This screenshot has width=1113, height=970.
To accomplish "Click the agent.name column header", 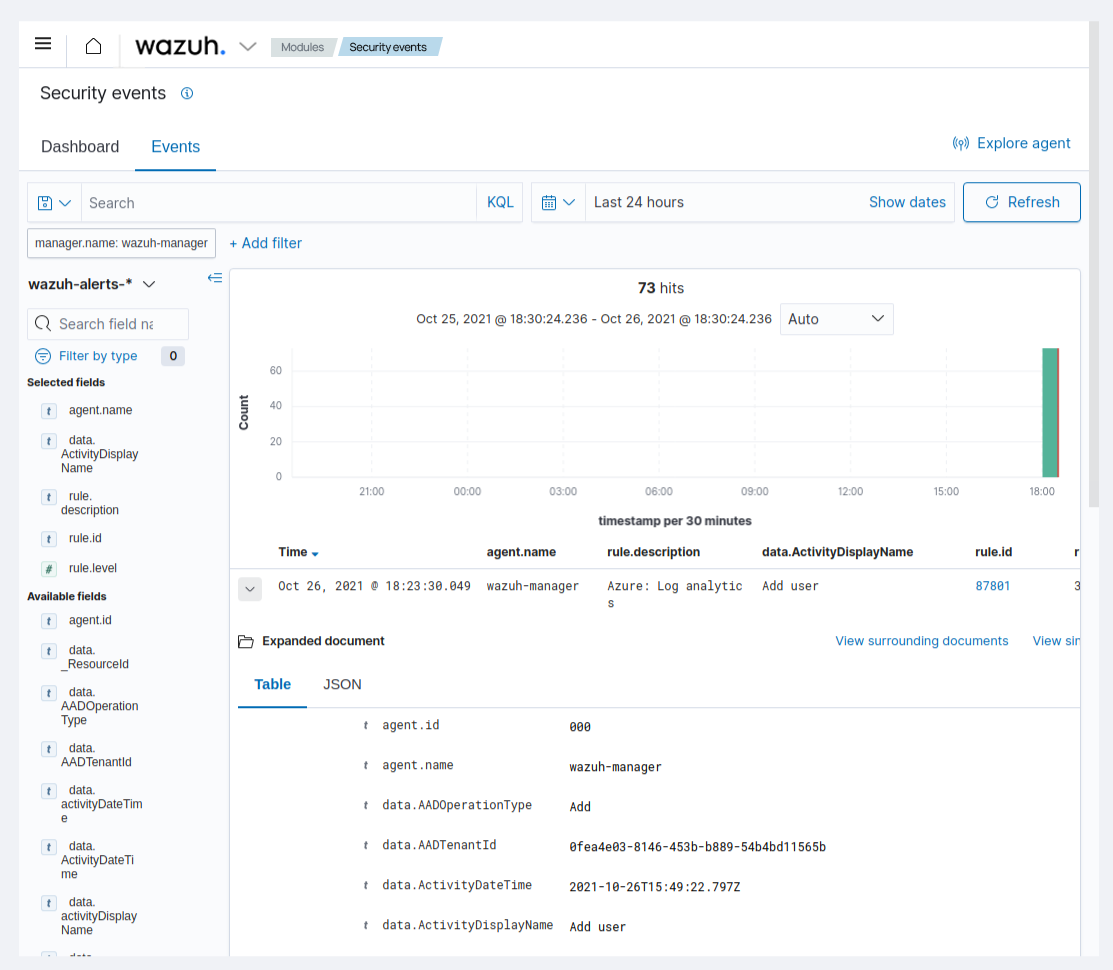I will click(521, 552).
